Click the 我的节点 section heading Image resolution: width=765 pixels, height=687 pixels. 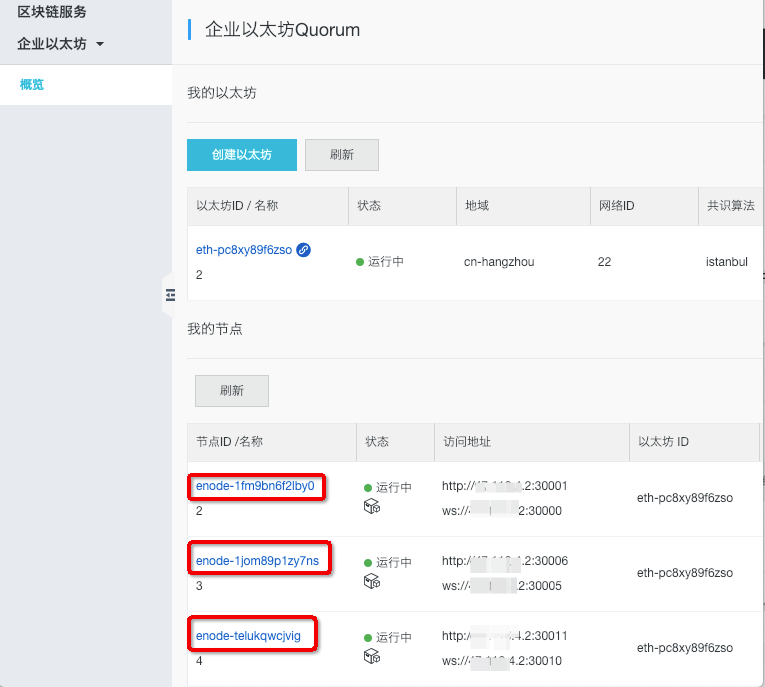coord(215,329)
